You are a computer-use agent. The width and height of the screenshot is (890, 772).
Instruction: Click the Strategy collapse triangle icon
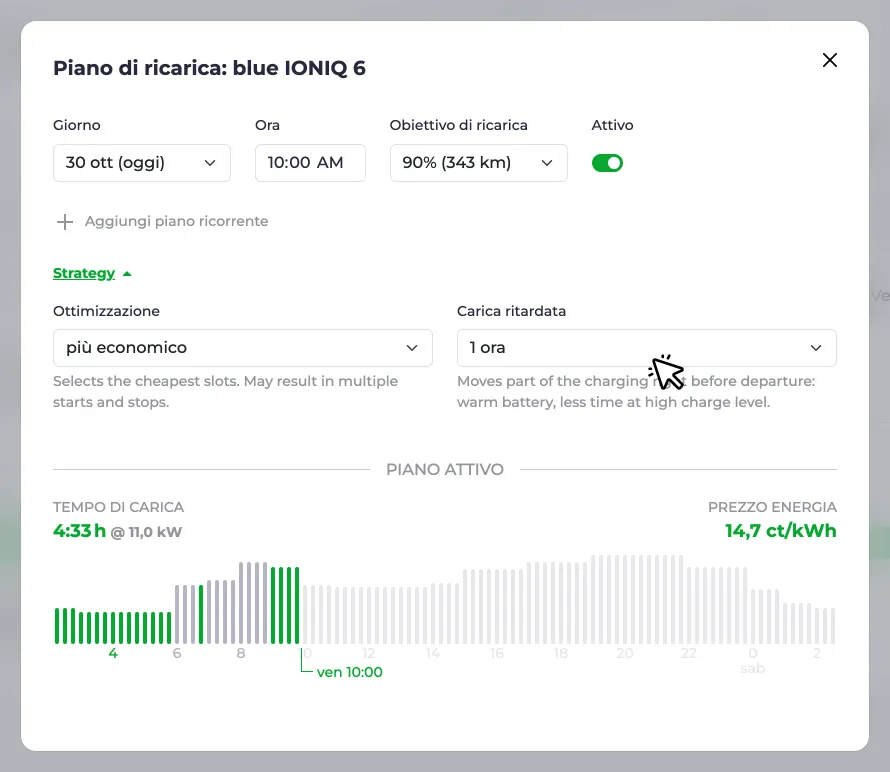[x=127, y=274]
